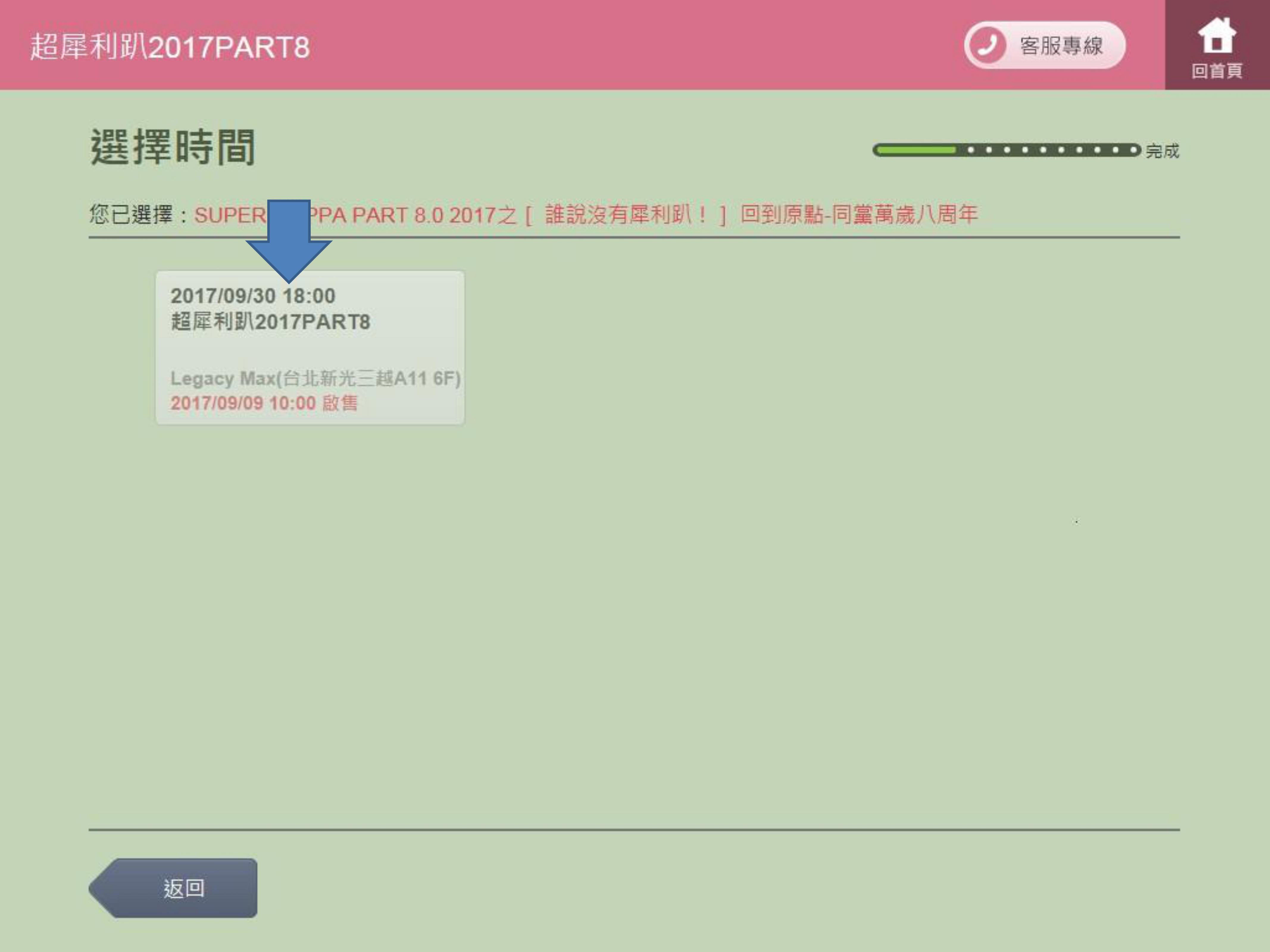Click the selected event text 回到原點-同黨萬歲八周年
This screenshot has height=952, width=1270.
[859, 214]
